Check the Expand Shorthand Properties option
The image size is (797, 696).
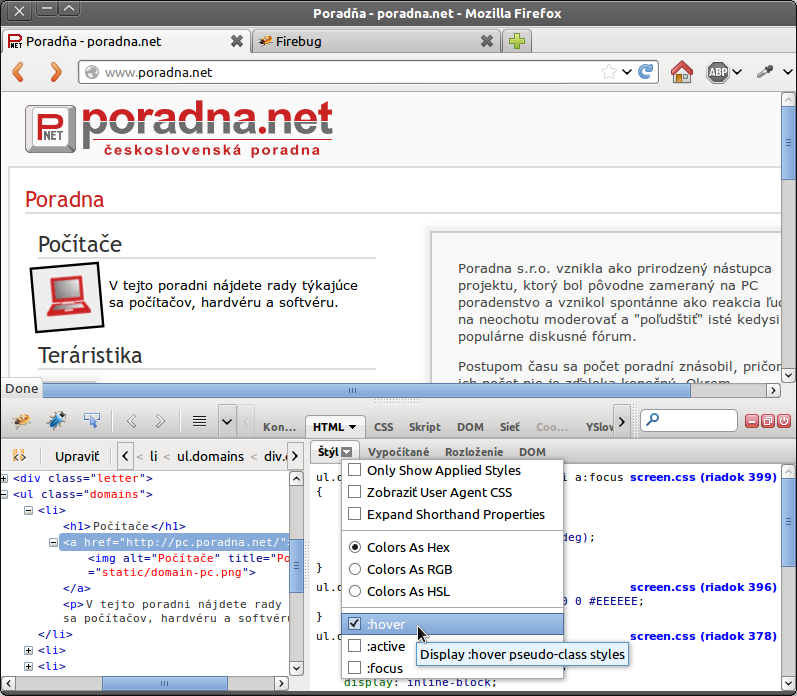coord(355,514)
